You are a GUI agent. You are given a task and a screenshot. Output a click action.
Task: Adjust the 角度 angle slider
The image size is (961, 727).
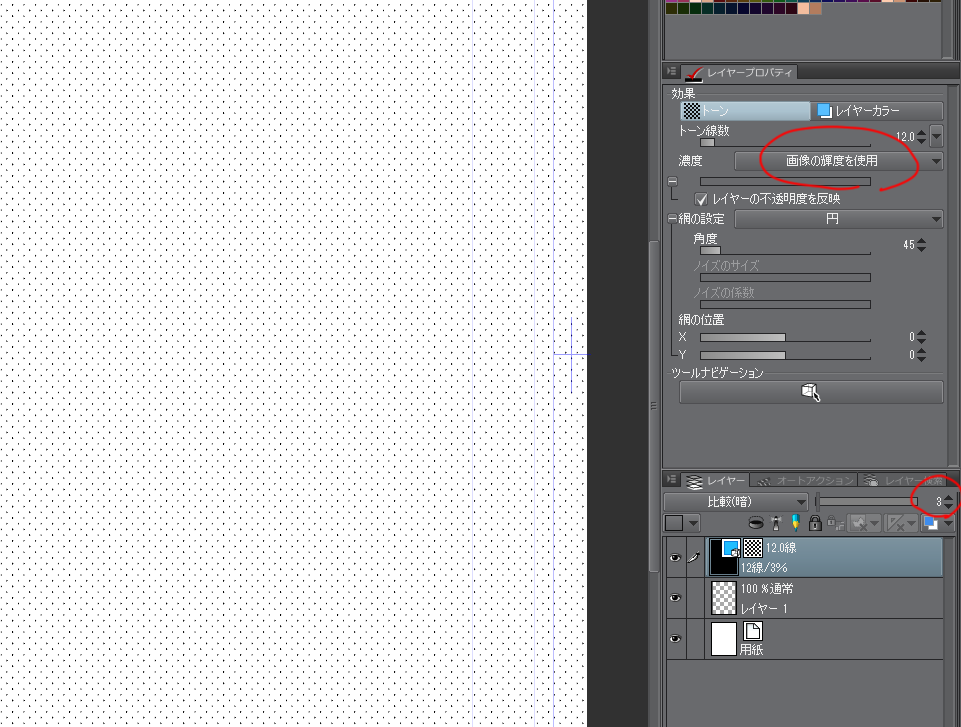pyautogui.click(x=785, y=251)
